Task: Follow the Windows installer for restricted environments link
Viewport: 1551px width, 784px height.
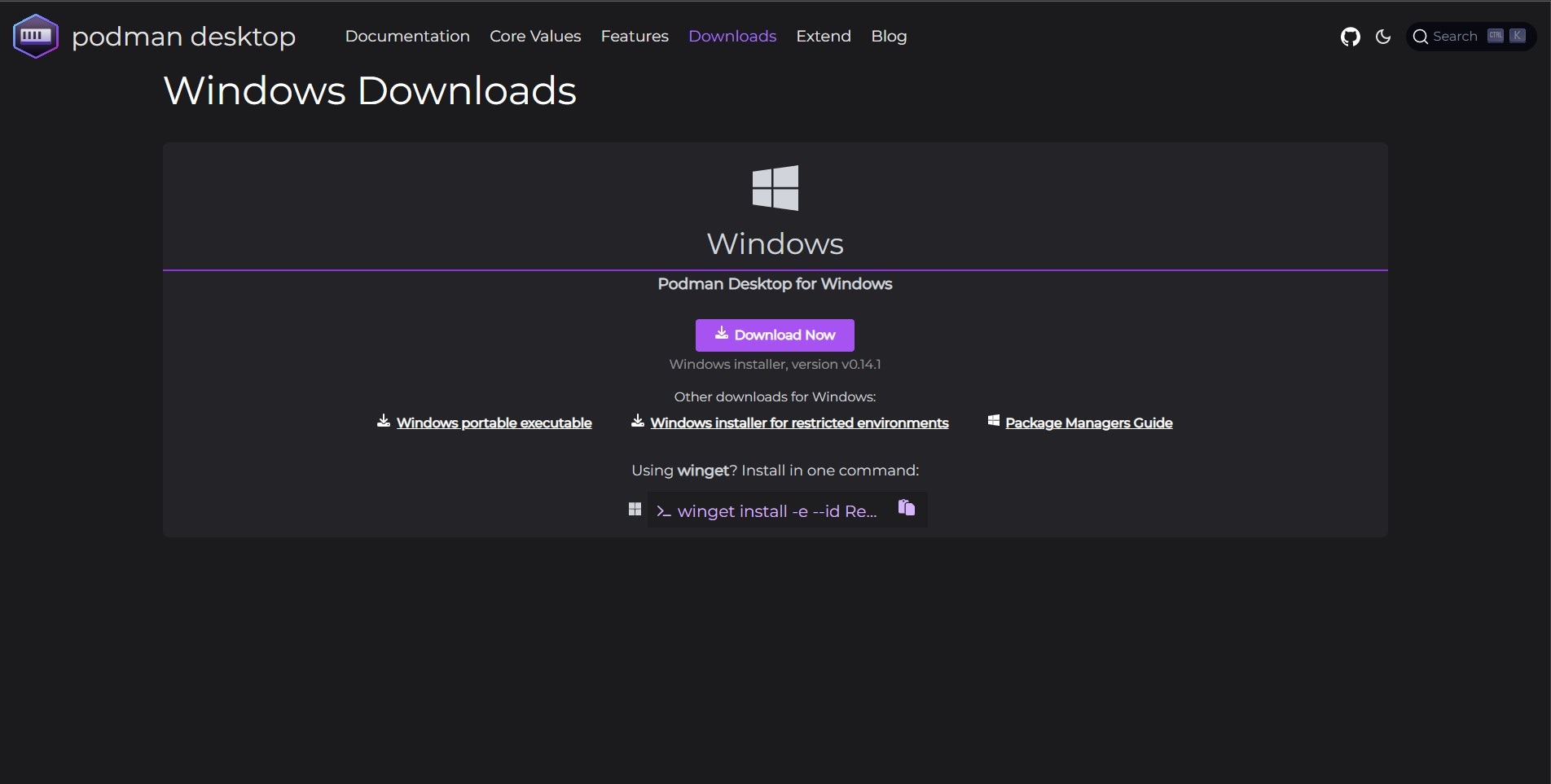Action: [799, 423]
